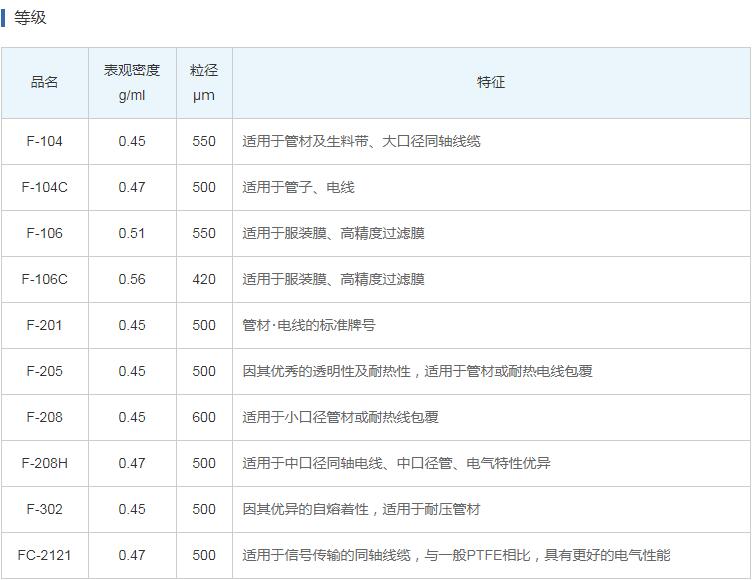Screen dimensions: 752x580
Task: Select density 0.45 in the F-208 row
Action: pos(132,417)
